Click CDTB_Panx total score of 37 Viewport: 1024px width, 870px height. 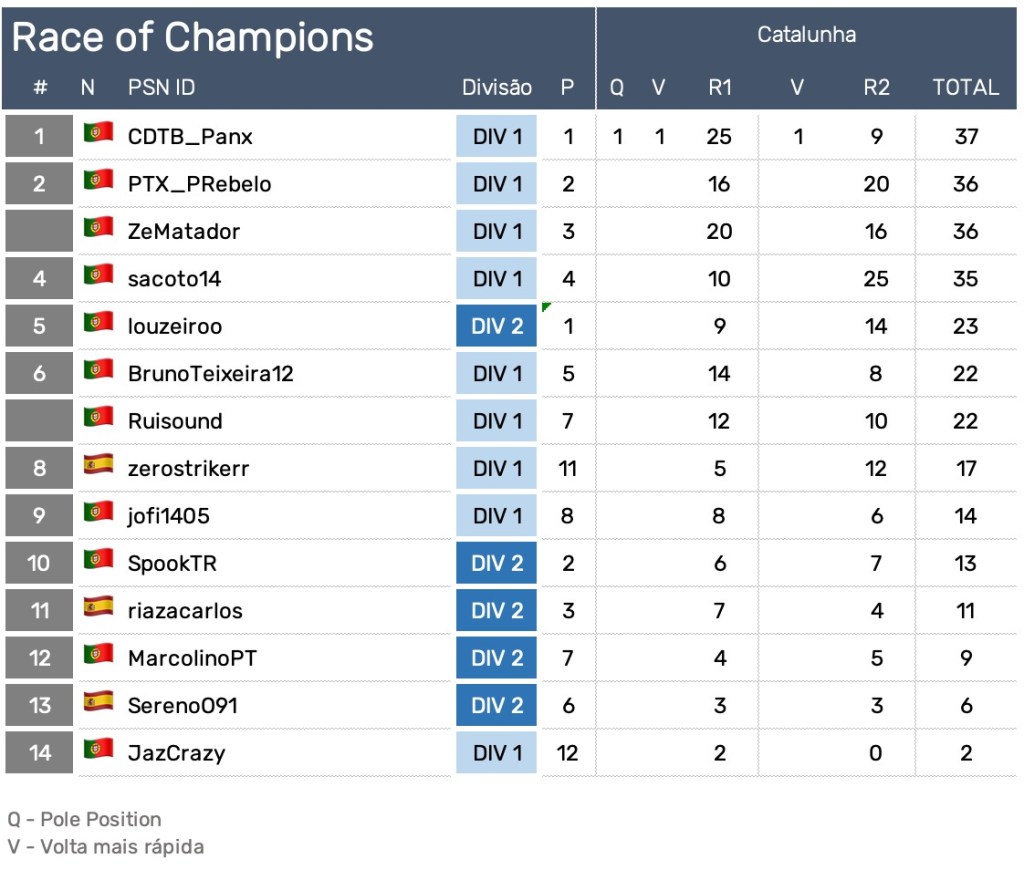[965, 136]
